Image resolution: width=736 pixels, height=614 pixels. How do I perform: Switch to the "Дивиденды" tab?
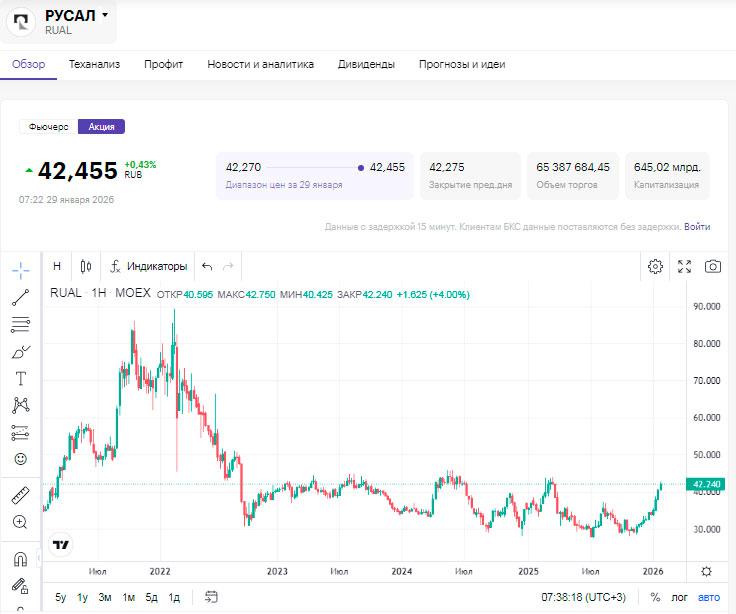click(x=366, y=64)
